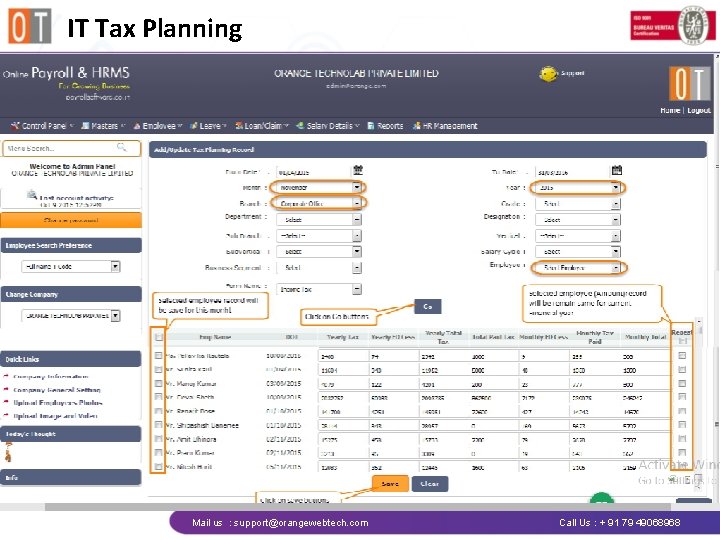
Task: Tick the select-all checkbox in table header
Action: pos(159,337)
